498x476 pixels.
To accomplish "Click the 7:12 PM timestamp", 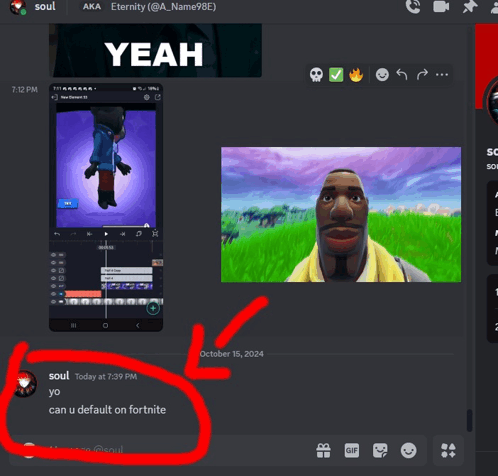I will coord(25,90).
